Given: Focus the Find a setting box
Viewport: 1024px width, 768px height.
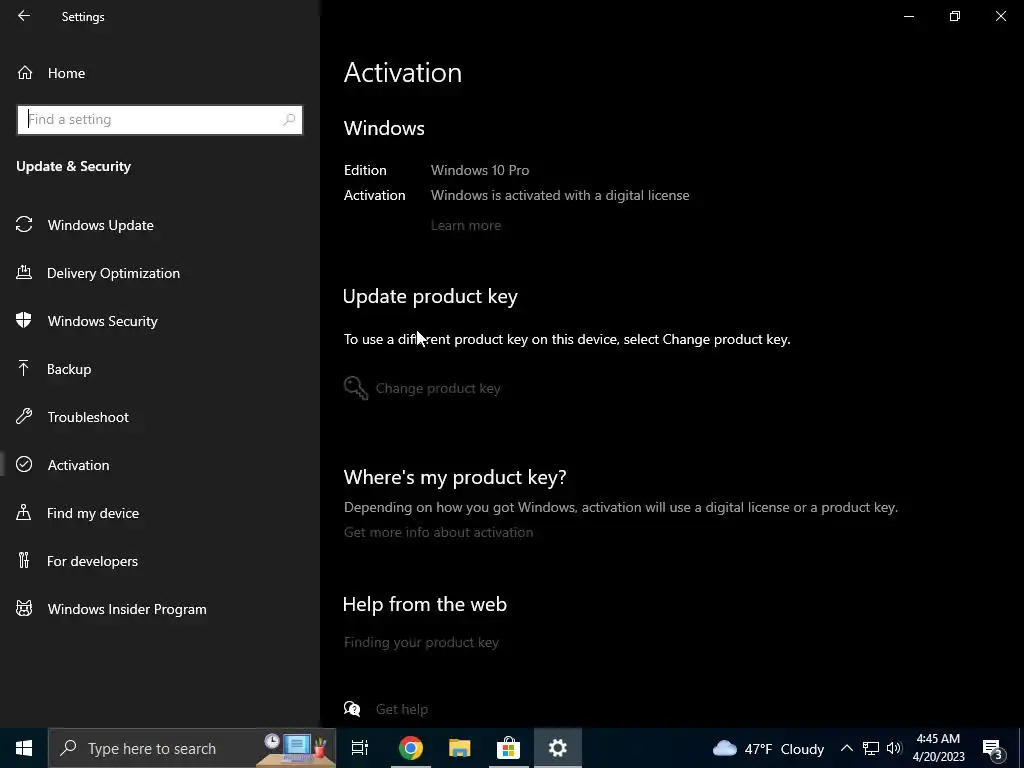Looking at the screenshot, I should pos(160,120).
